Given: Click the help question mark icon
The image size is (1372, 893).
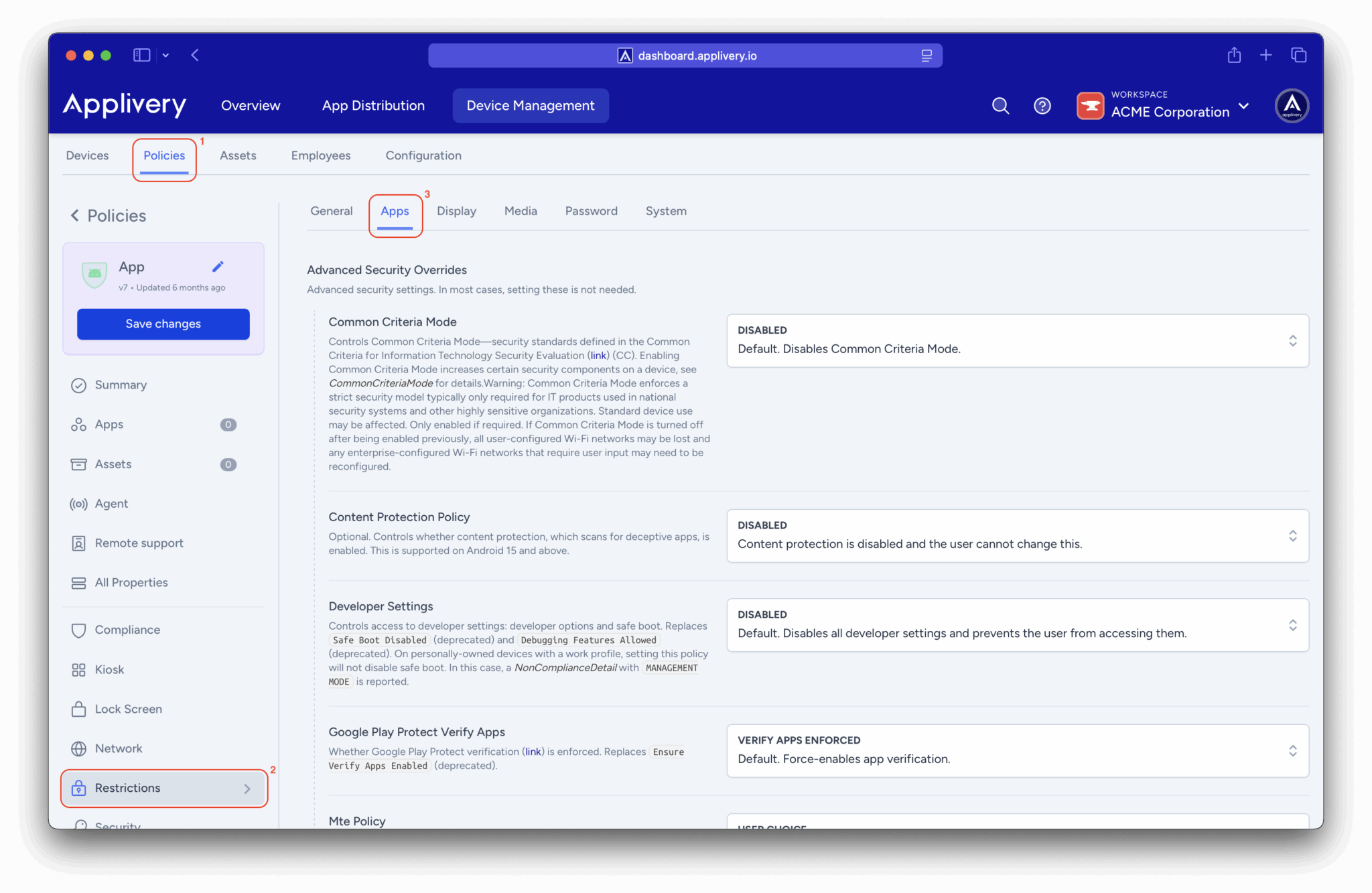Looking at the screenshot, I should point(1041,105).
